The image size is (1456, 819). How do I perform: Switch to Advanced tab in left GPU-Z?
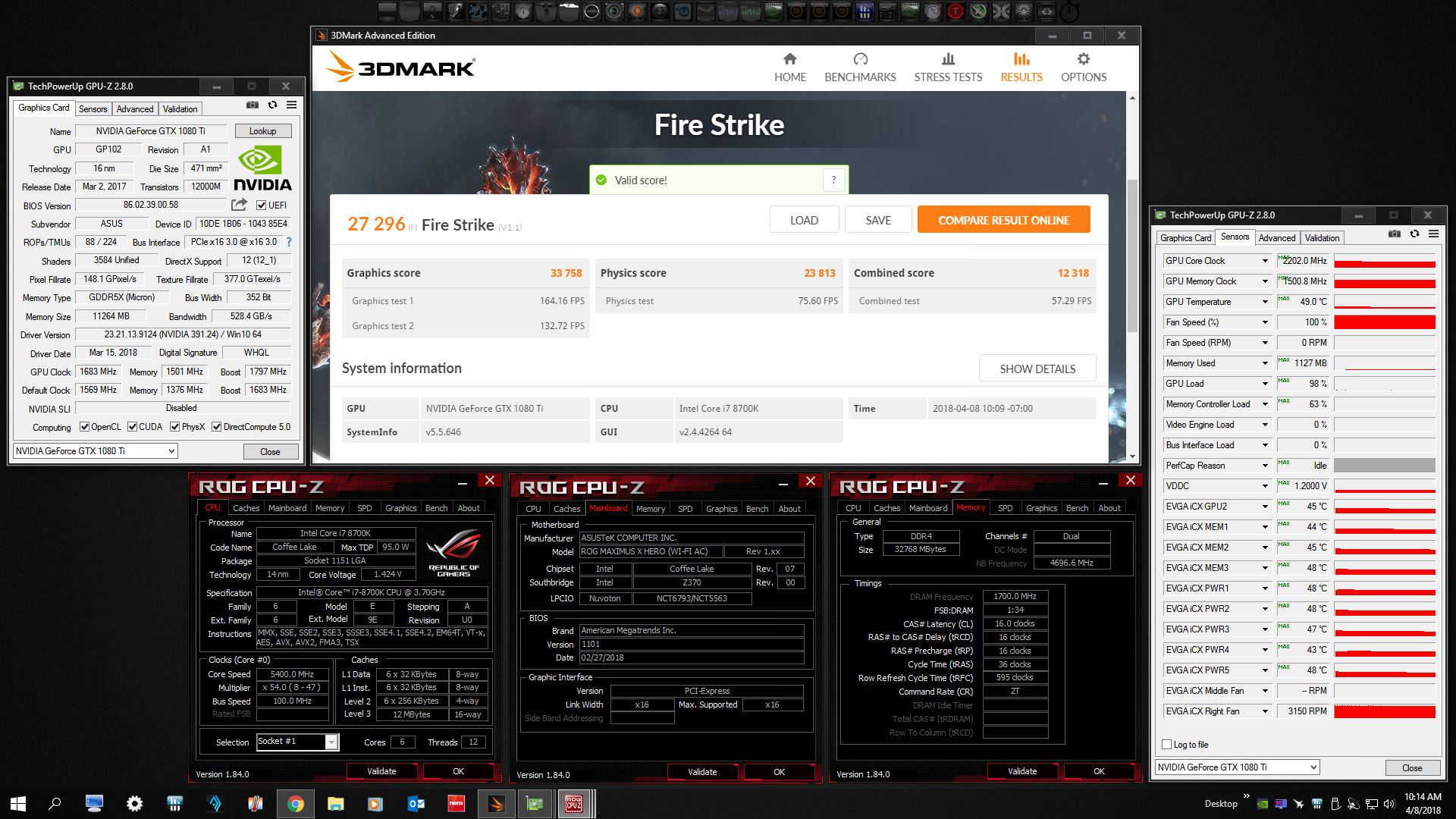point(135,109)
